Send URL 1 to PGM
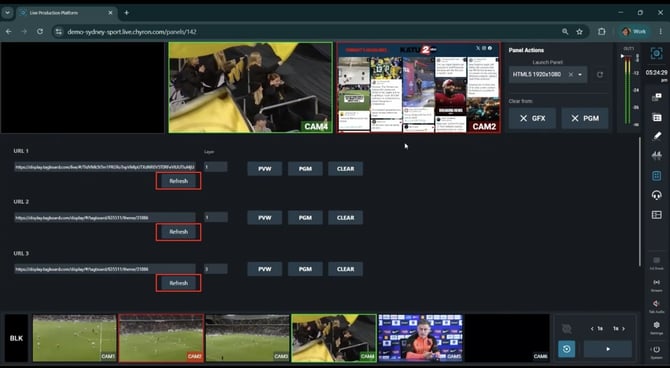 pos(305,169)
